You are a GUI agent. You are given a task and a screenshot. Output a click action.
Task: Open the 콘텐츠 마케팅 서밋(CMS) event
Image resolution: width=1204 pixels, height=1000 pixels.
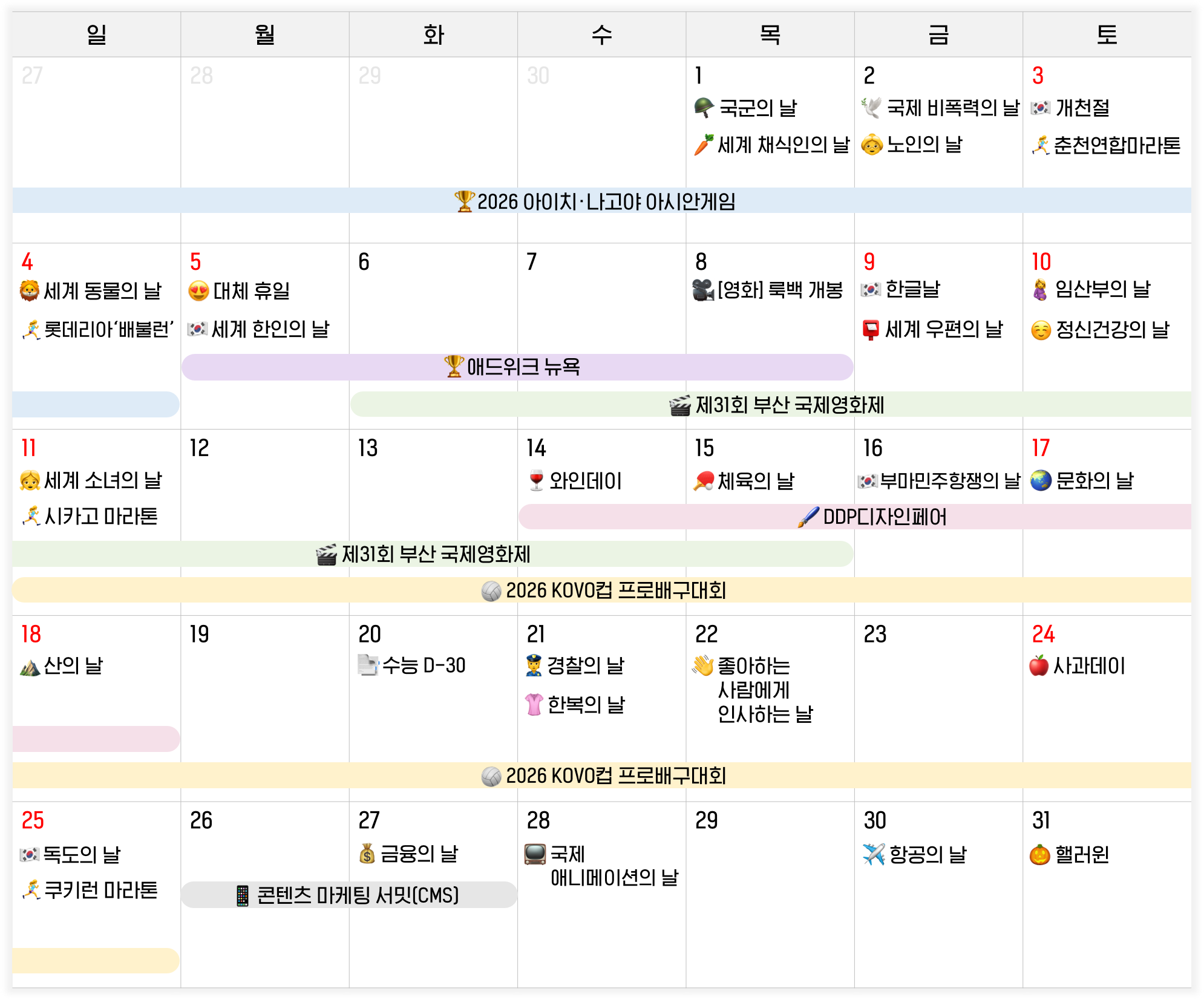coord(349,895)
